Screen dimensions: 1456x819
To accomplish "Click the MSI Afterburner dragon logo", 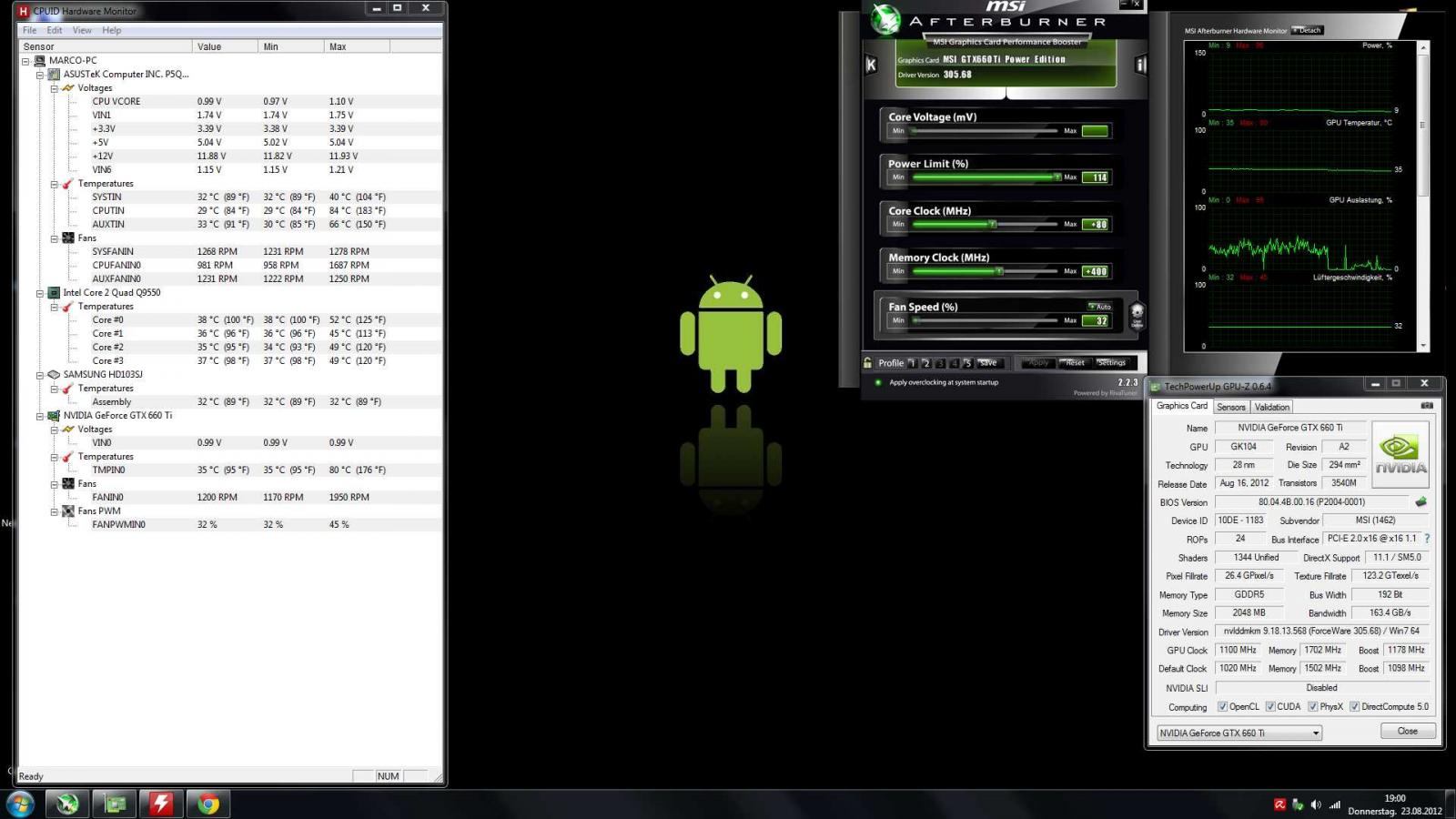I will tap(885, 20).
